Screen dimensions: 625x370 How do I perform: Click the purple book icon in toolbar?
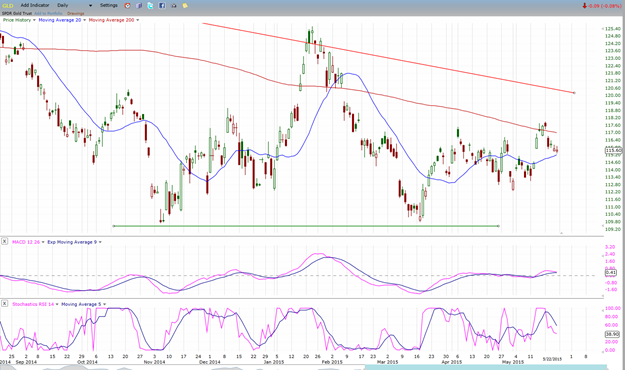click(x=139, y=6)
